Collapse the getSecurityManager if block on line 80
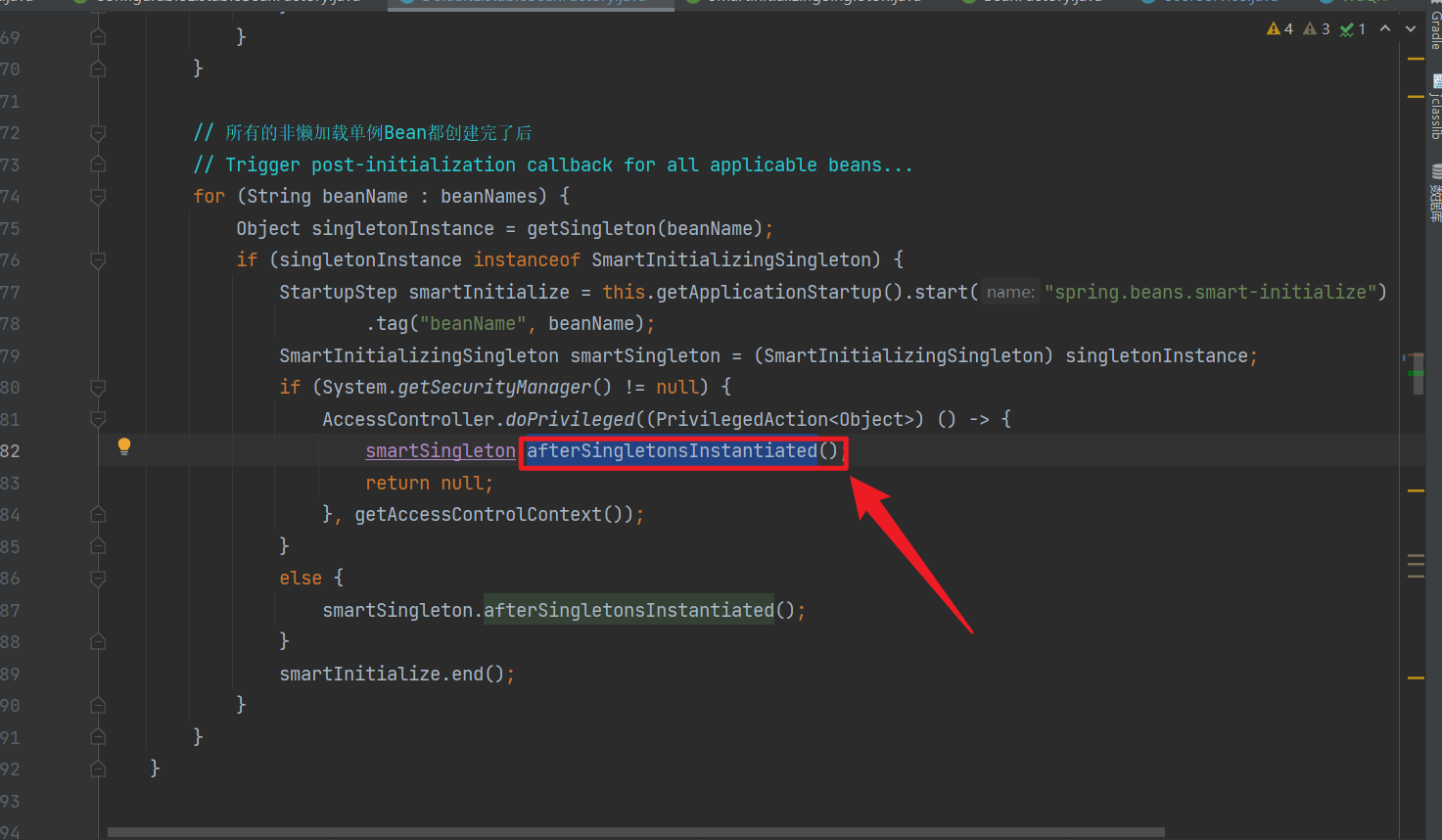 [98, 388]
